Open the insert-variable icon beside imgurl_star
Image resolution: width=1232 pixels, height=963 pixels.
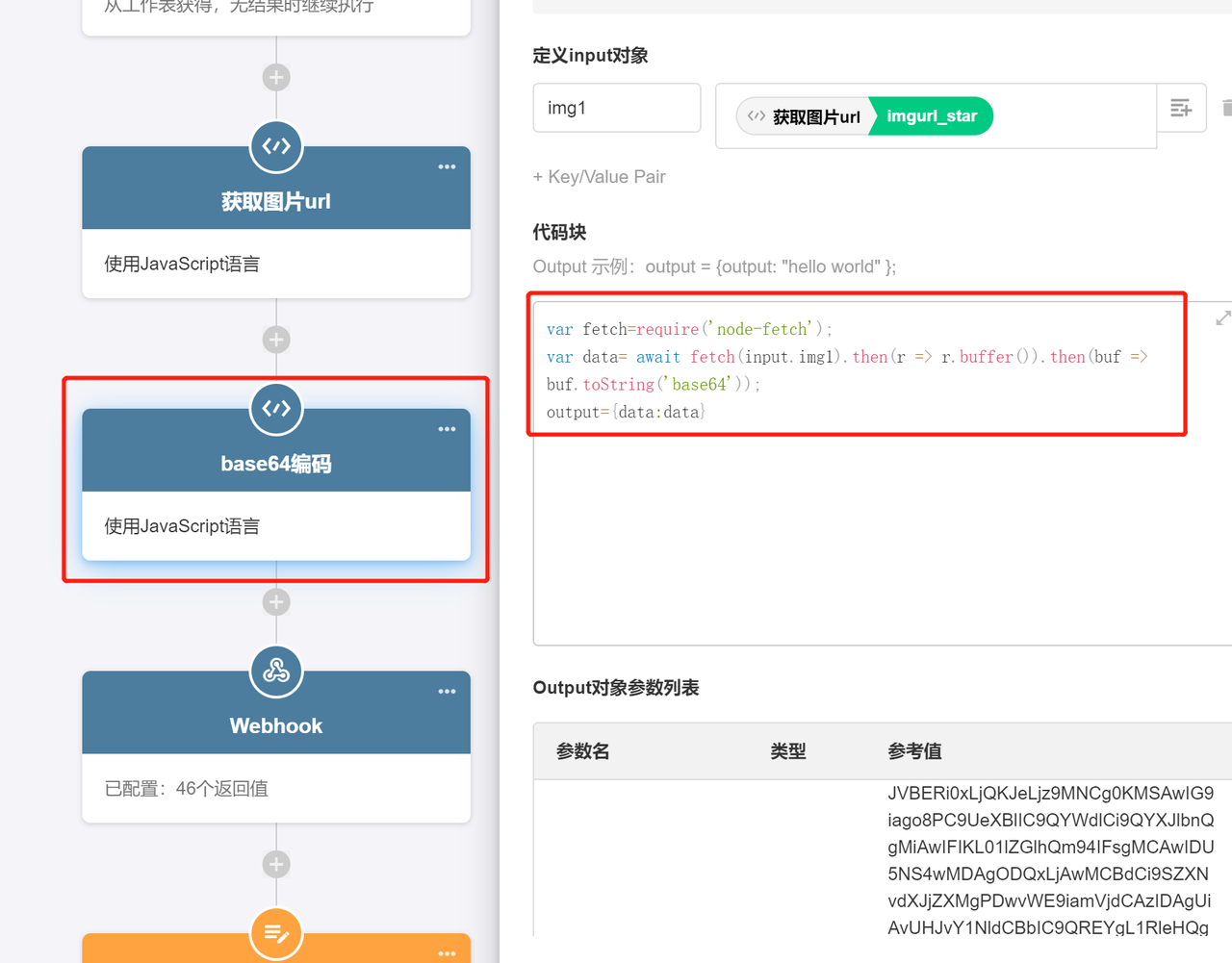(x=1181, y=107)
